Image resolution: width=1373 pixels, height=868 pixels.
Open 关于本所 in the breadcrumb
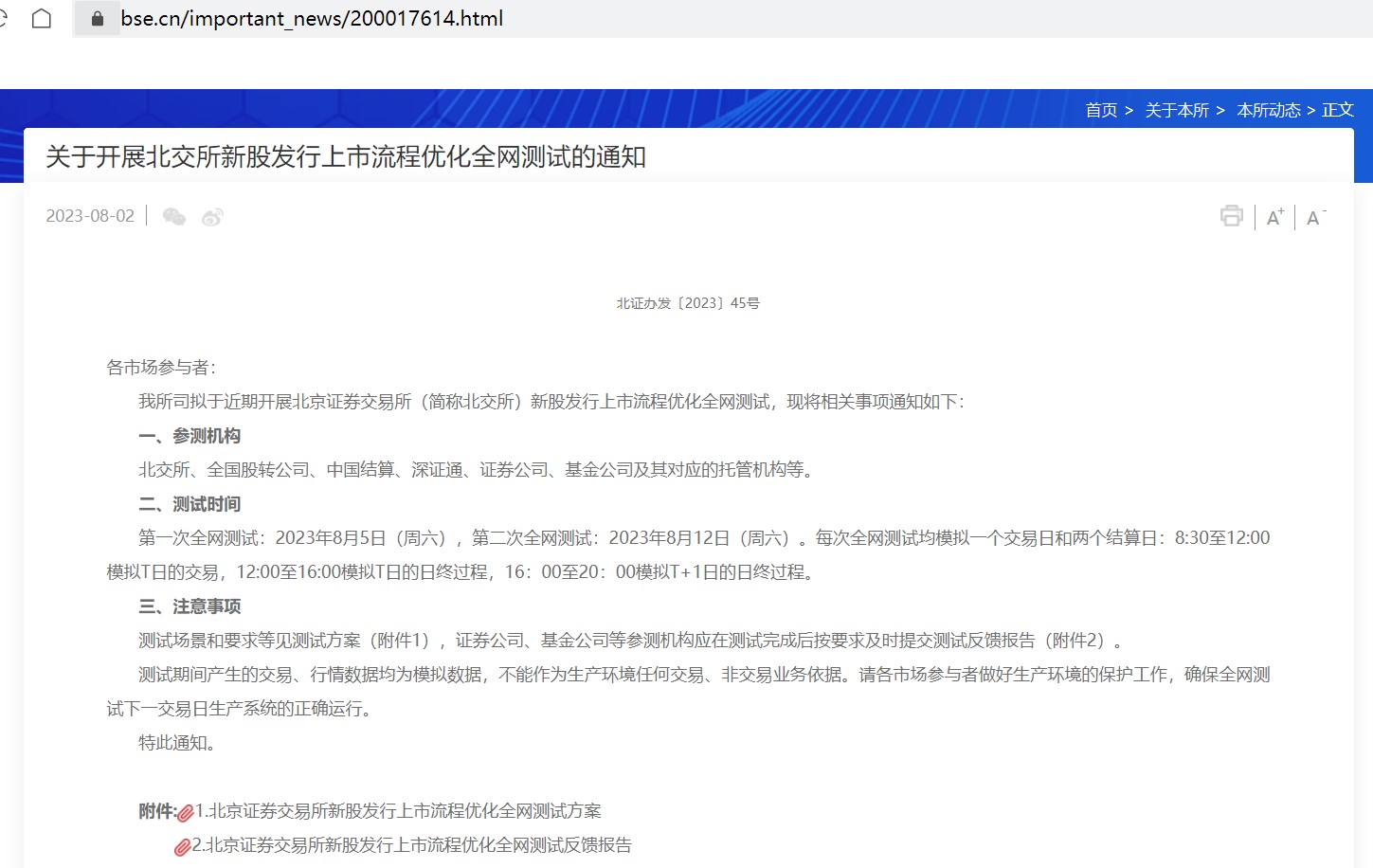click(x=1177, y=110)
